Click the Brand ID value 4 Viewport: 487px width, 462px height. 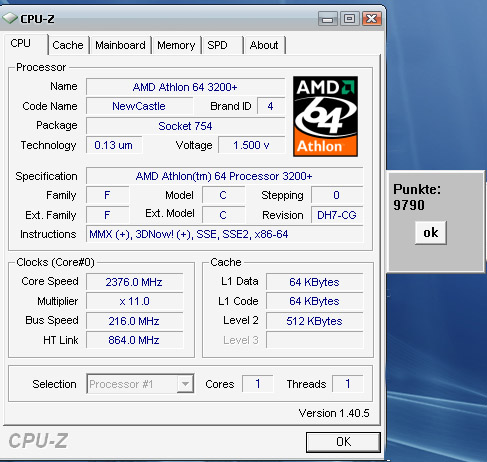pyautogui.click(x=271, y=106)
